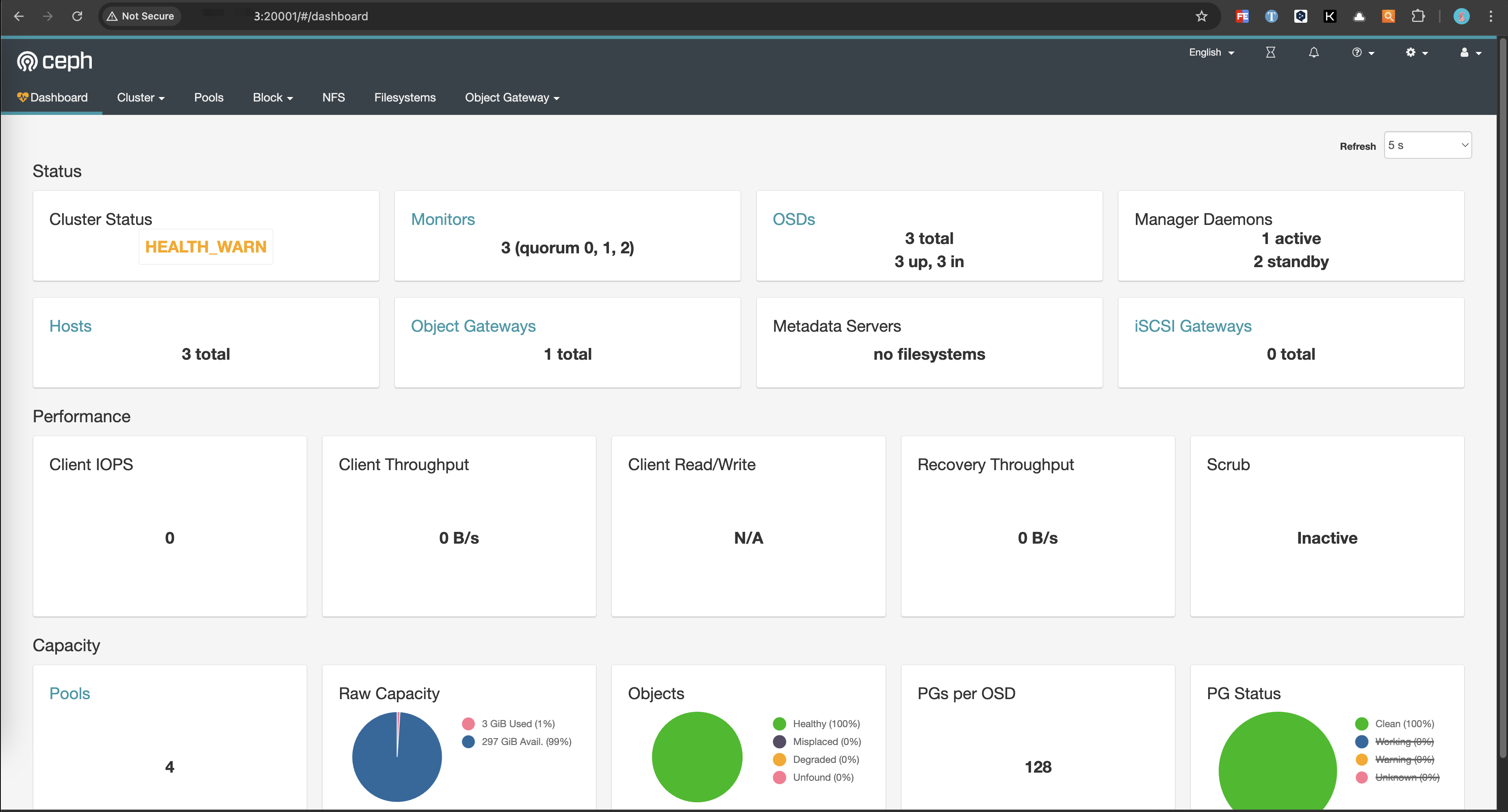Open the help question mark menu
Screen dimensions: 1508x812
click(x=1363, y=53)
